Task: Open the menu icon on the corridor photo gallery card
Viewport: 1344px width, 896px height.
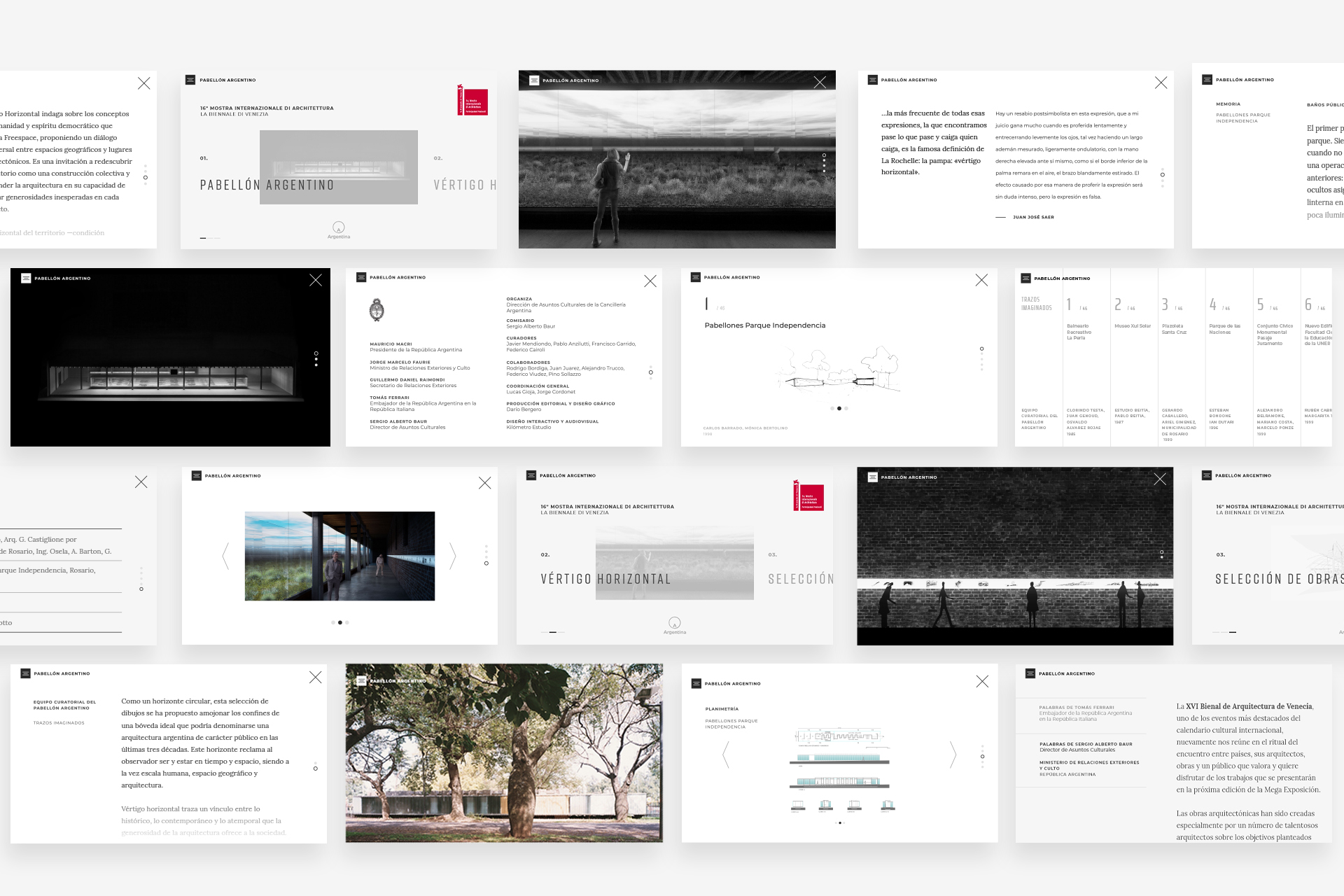Action: pyautogui.click(x=196, y=475)
